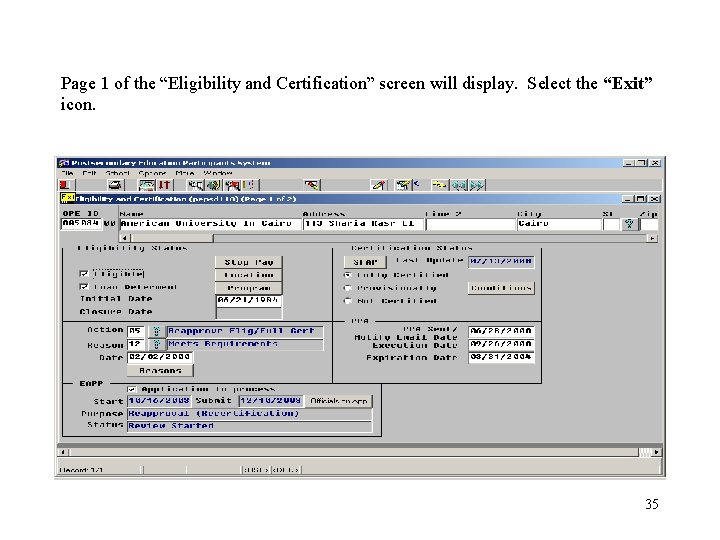Open the lookup icon beside Action code 05
Screen dimensions: 720x540
pos(156,331)
